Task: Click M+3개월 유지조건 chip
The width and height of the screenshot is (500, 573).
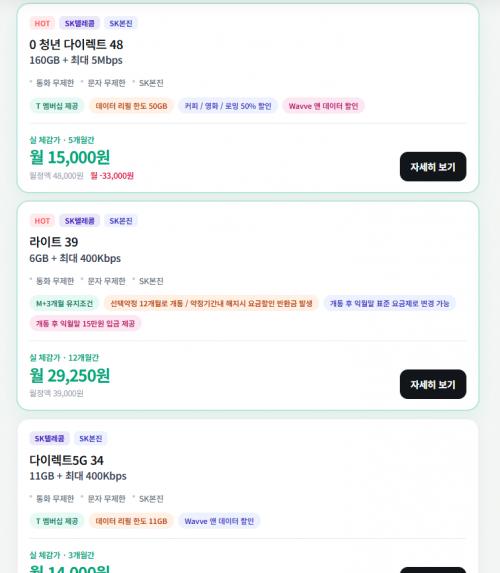Action: pyautogui.click(x=64, y=303)
